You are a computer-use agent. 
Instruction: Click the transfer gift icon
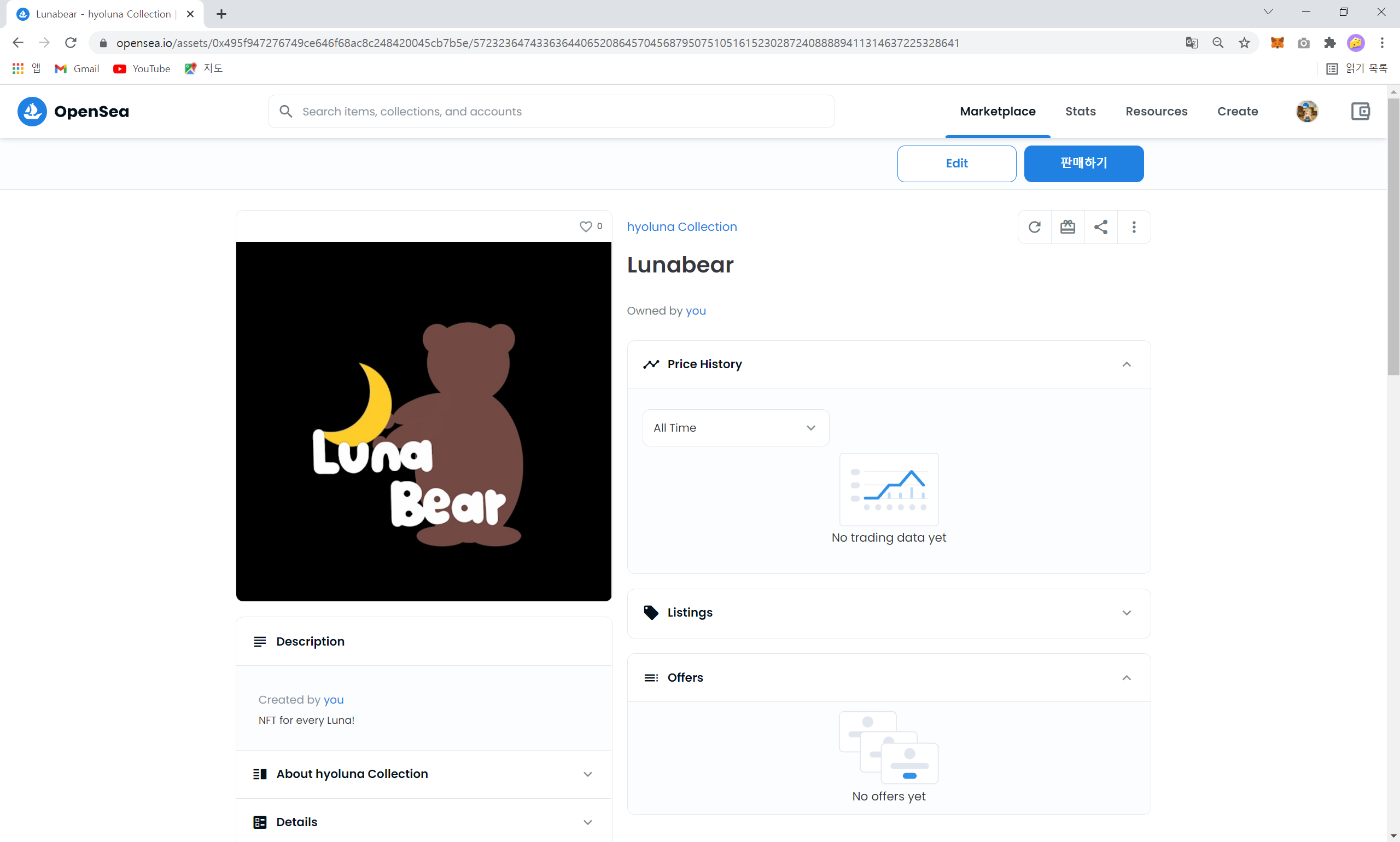(x=1067, y=227)
